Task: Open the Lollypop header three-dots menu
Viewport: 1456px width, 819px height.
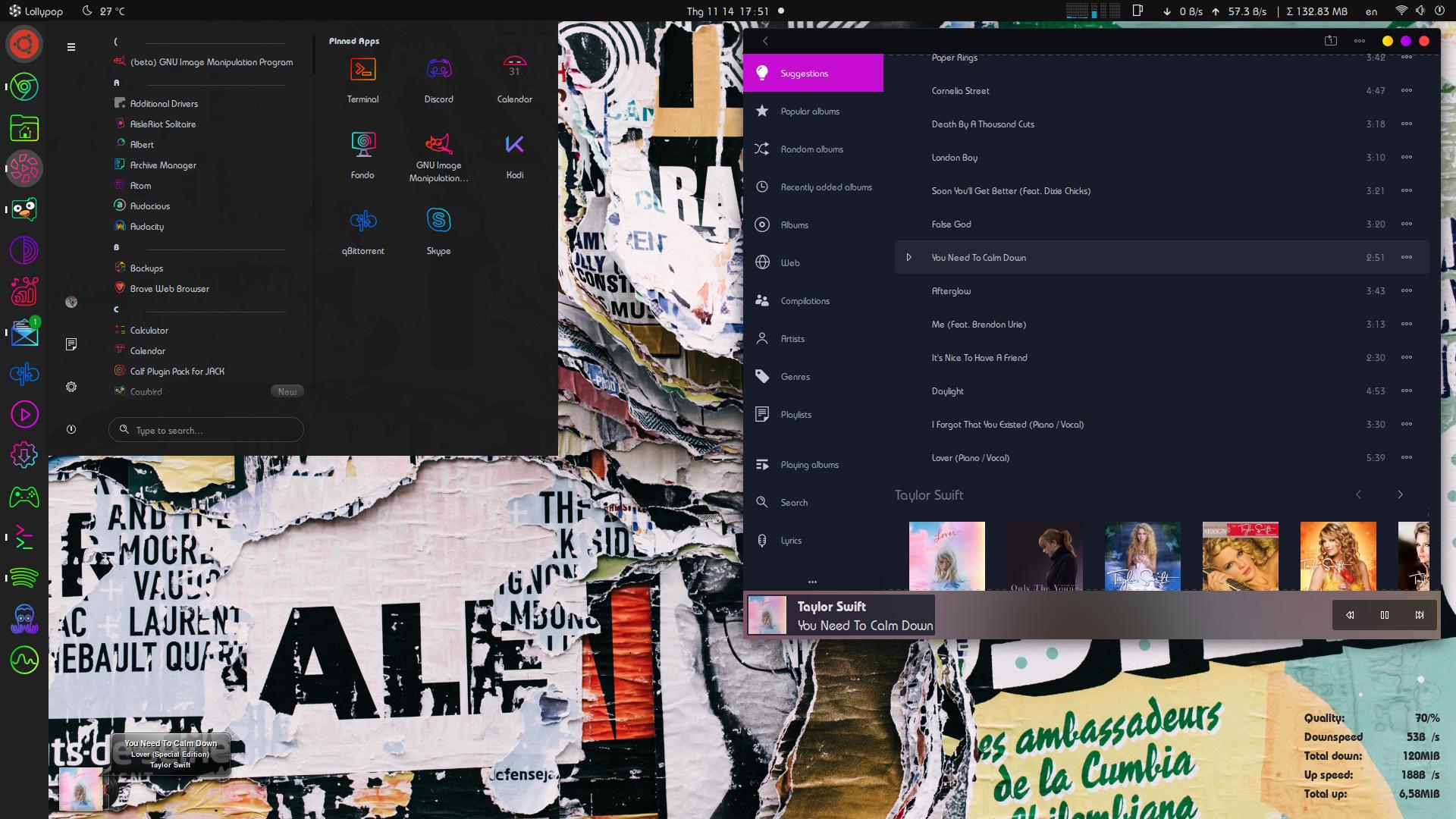Action: coord(1360,41)
